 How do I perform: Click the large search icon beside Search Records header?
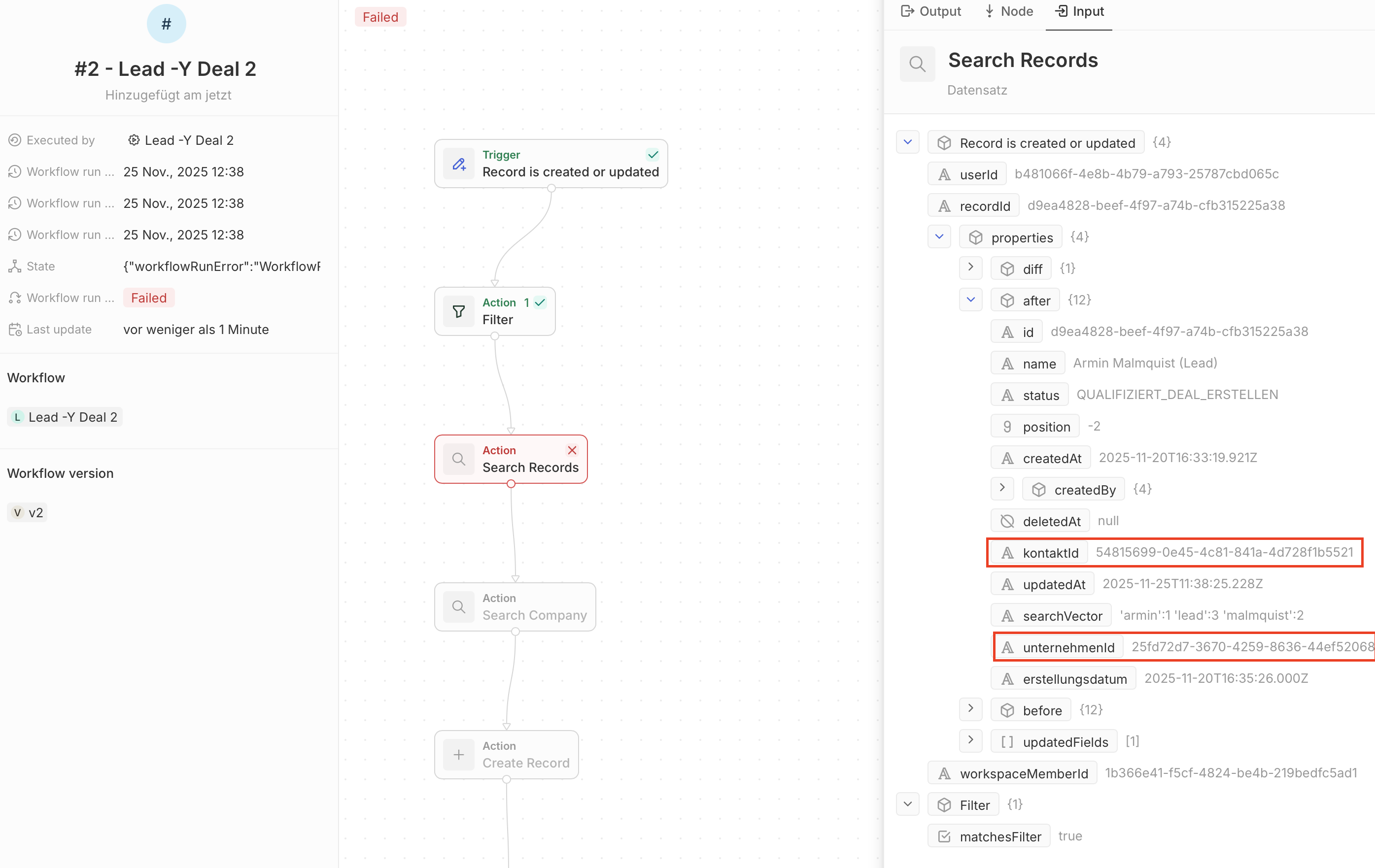pos(917,64)
